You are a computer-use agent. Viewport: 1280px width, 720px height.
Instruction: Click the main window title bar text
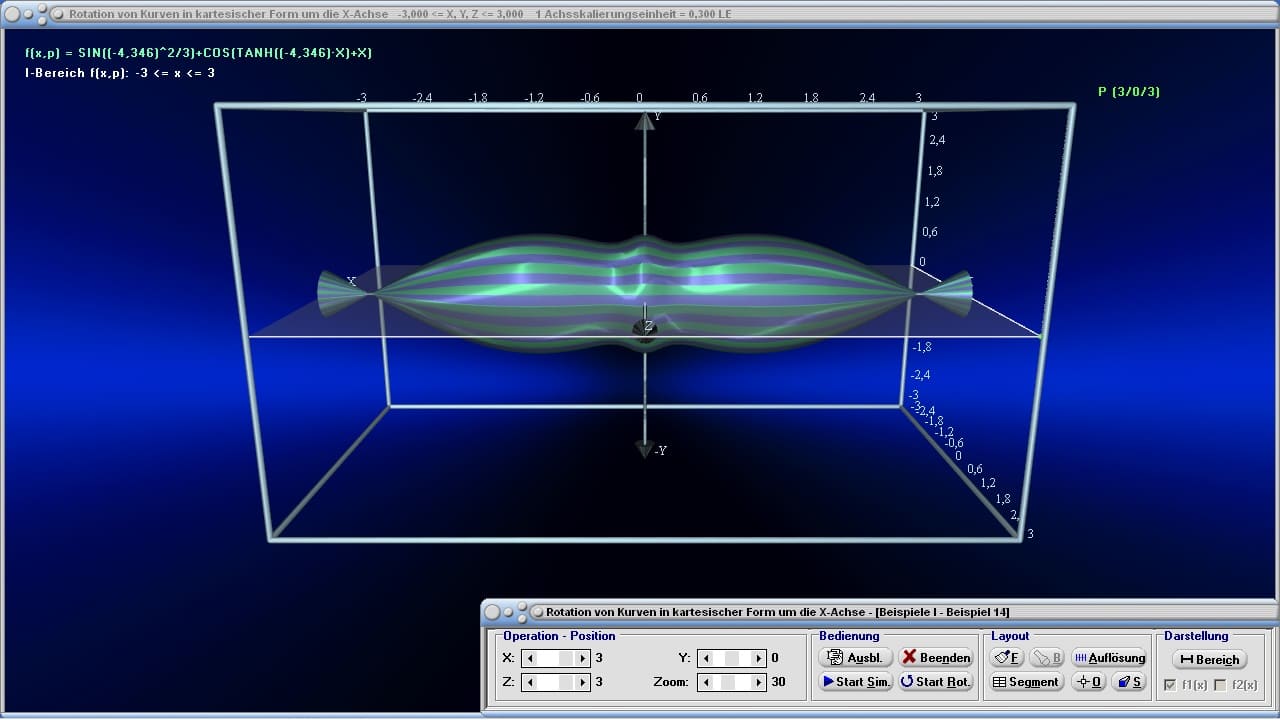400,14
